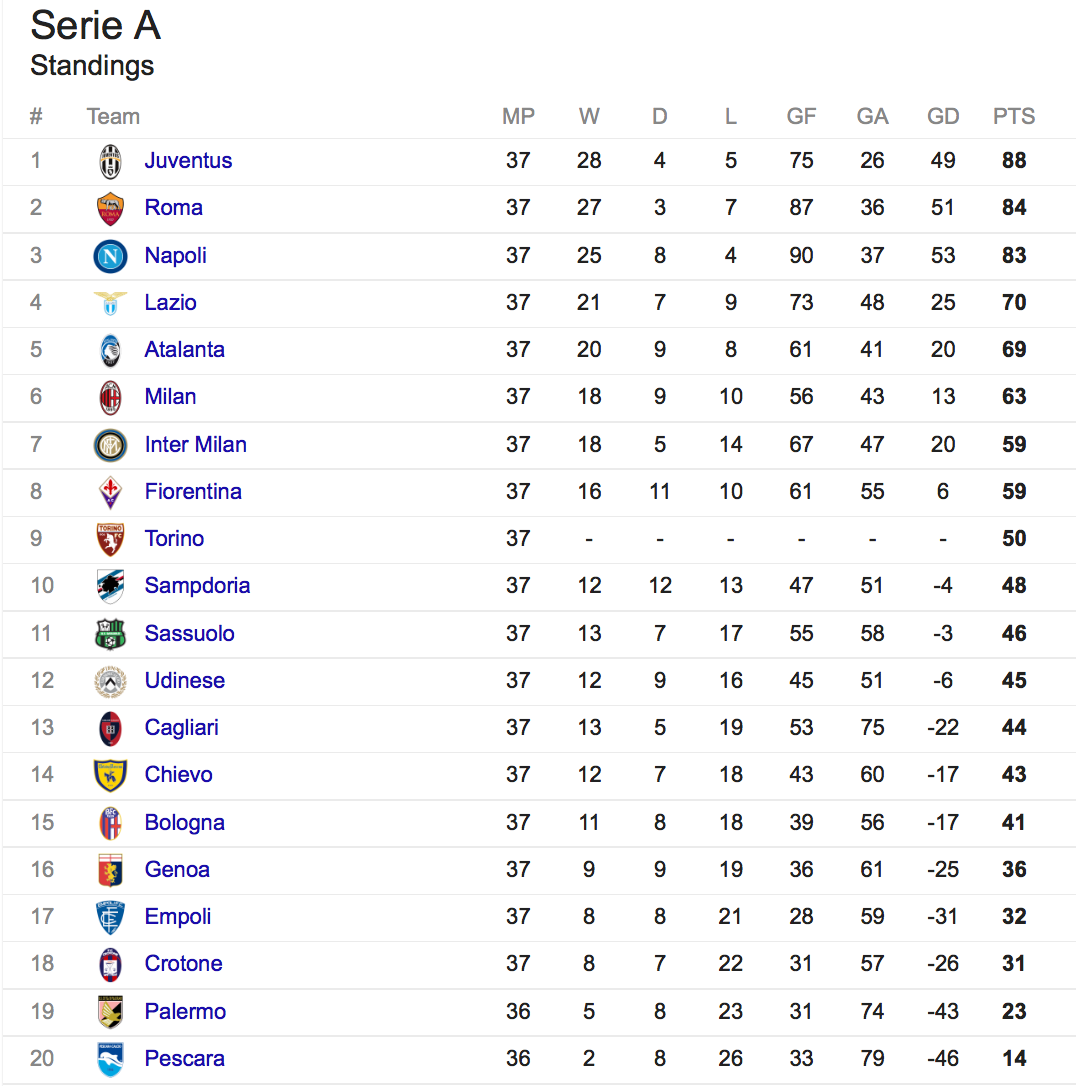Click the Sassuolo green crest
Screen dimensions: 1076x1086
[110, 634]
